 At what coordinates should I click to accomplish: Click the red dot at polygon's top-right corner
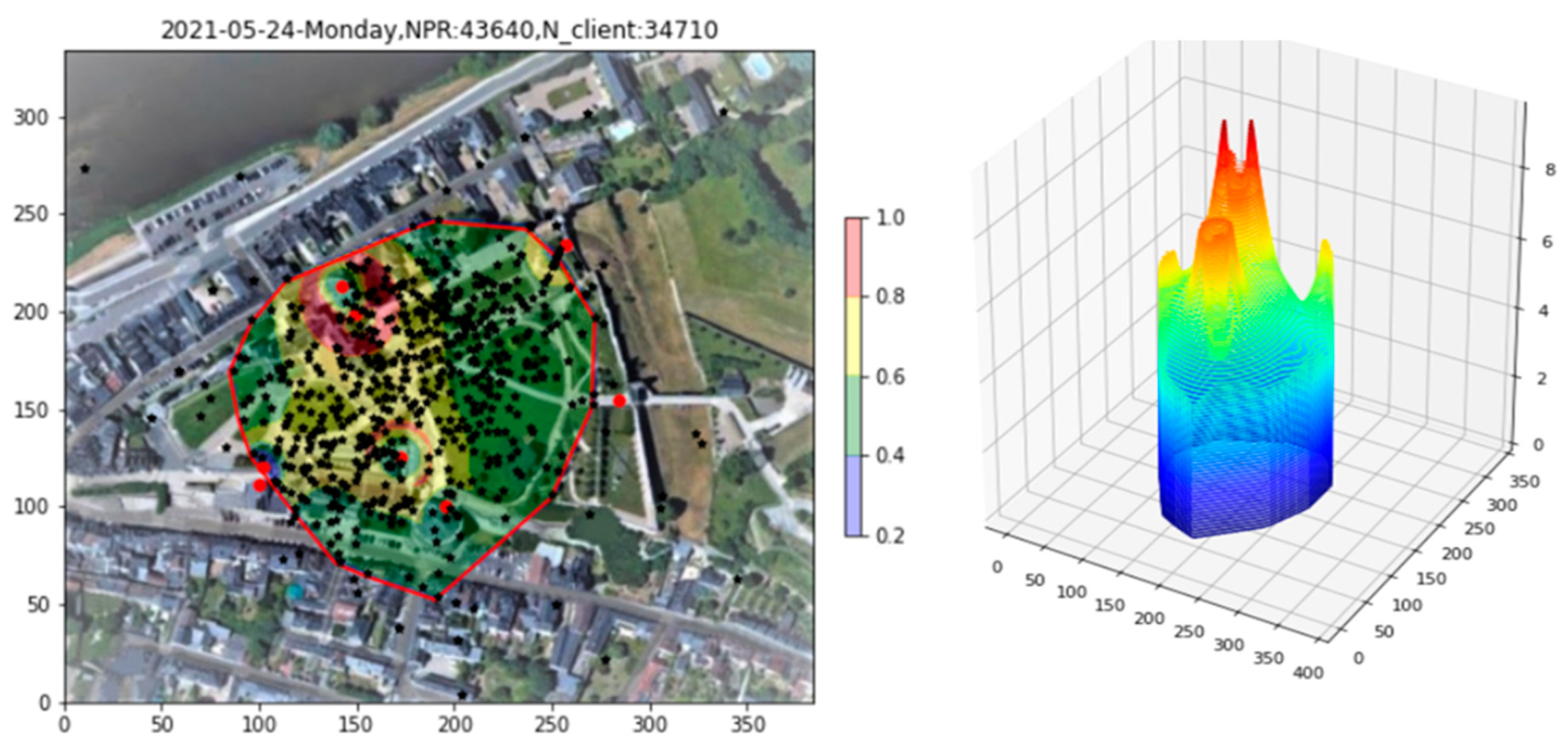pyautogui.click(x=566, y=246)
